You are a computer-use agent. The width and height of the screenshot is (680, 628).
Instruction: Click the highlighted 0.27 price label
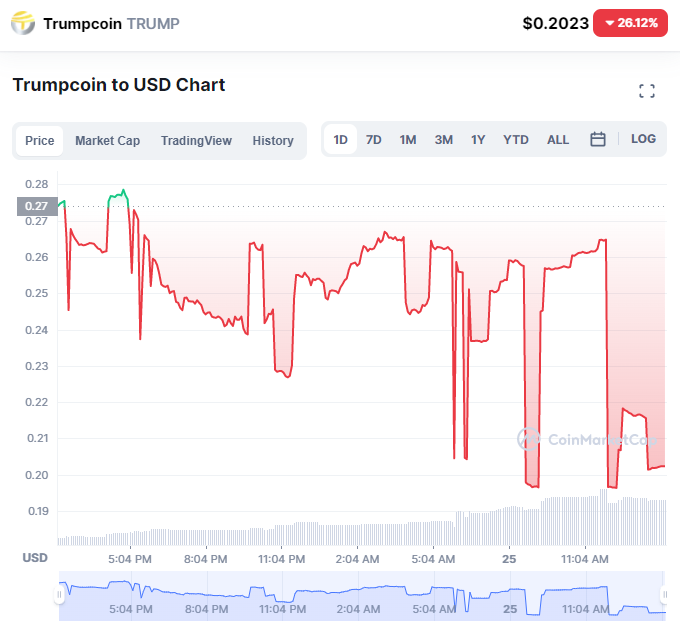(37, 206)
